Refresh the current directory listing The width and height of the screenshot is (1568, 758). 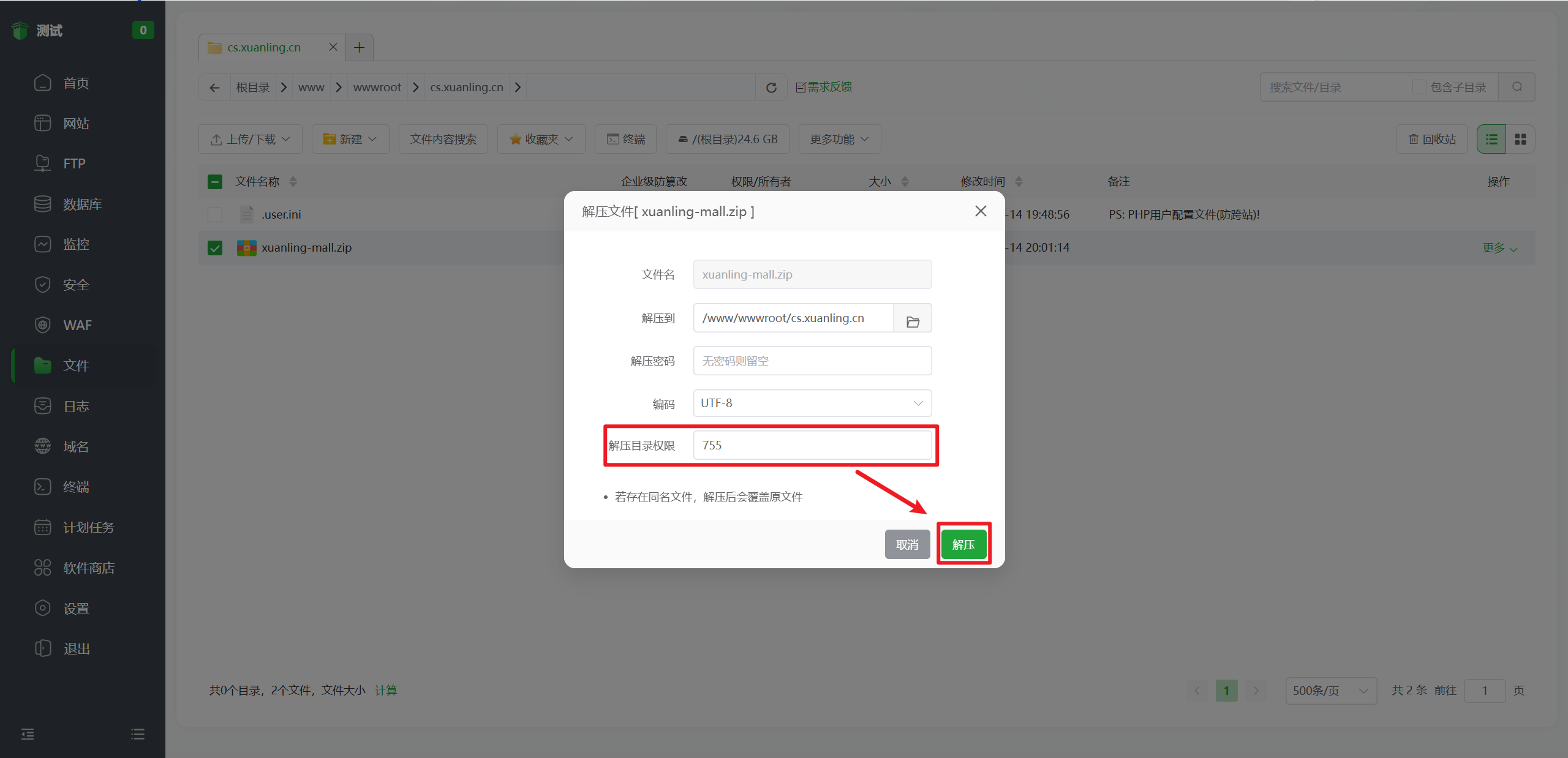[x=771, y=87]
